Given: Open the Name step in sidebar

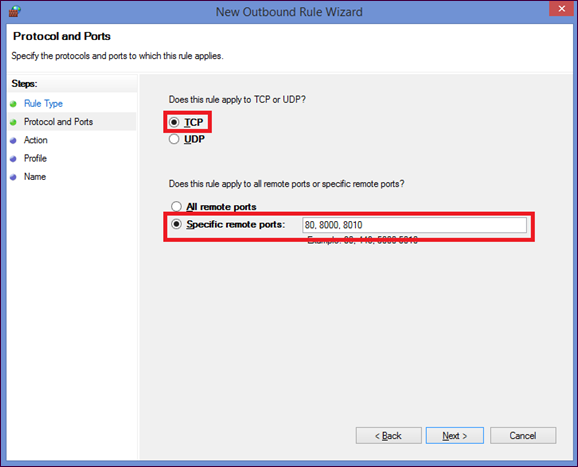Looking at the screenshot, I should click(x=35, y=177).
